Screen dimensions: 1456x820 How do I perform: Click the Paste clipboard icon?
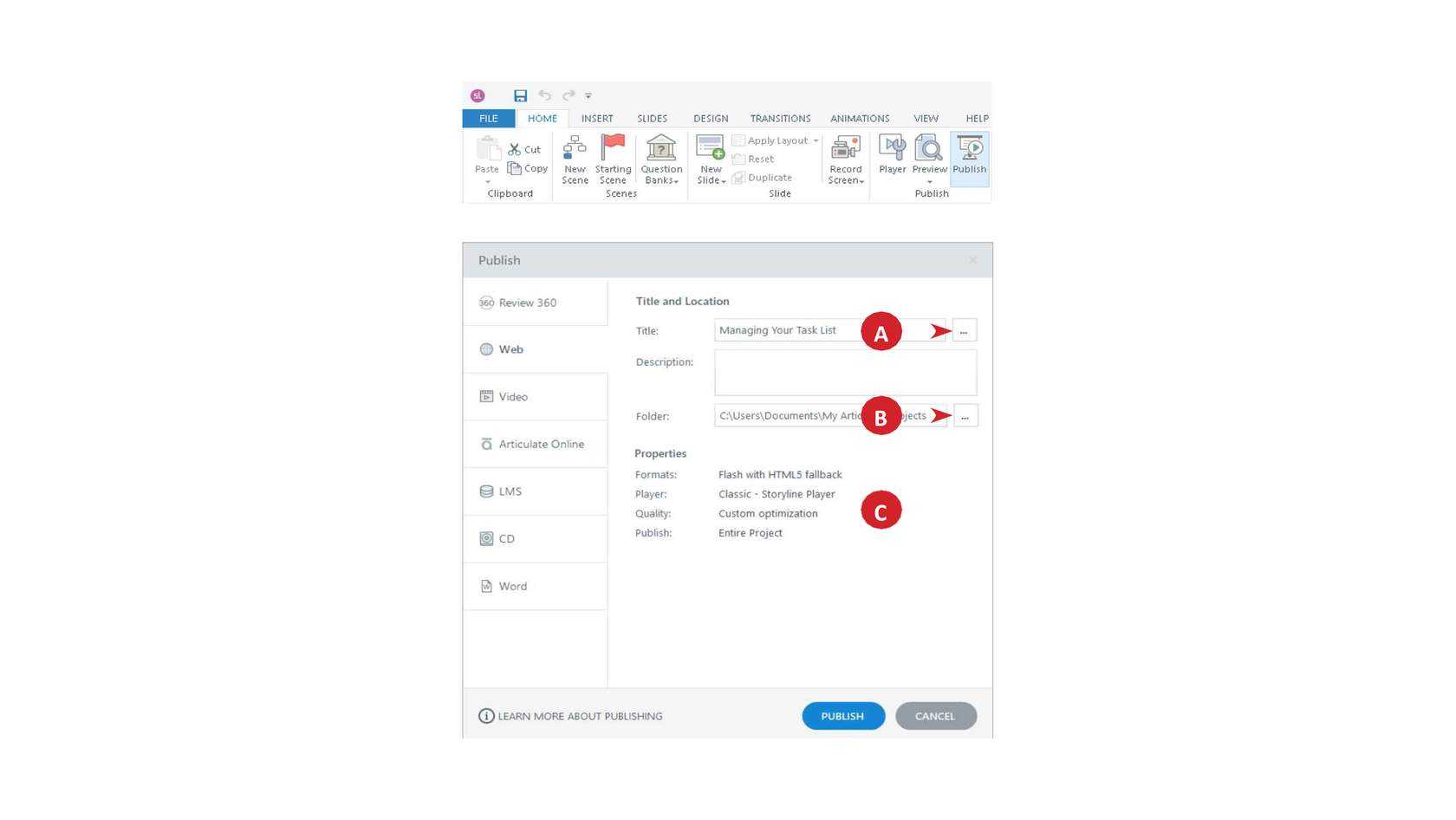[487, 148]
